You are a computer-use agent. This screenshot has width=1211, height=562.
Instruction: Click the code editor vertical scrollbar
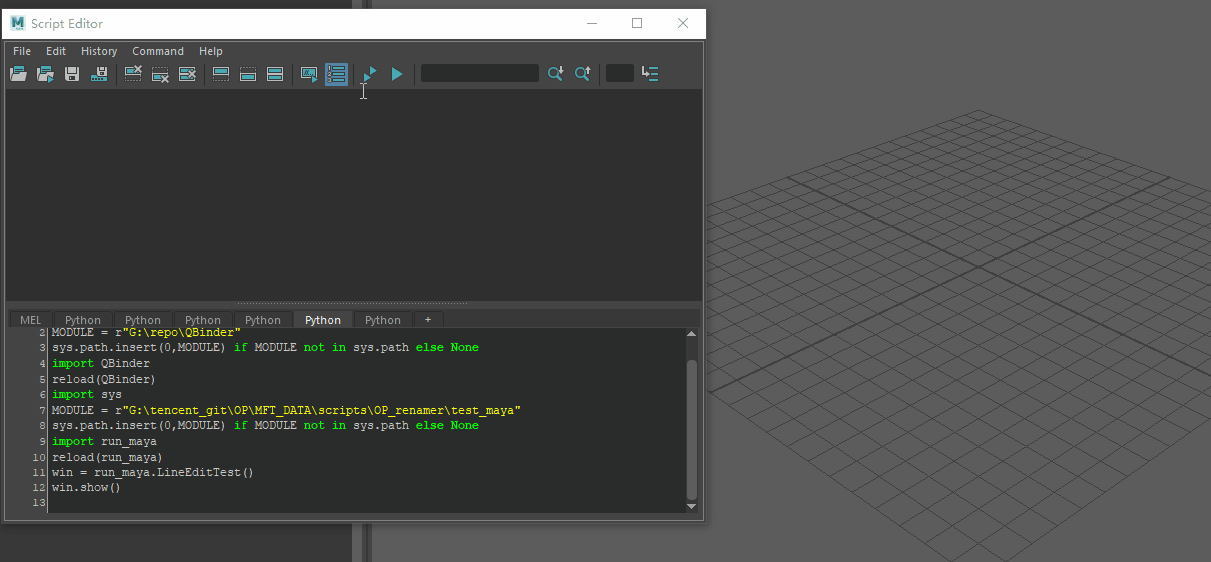[691, 430]
